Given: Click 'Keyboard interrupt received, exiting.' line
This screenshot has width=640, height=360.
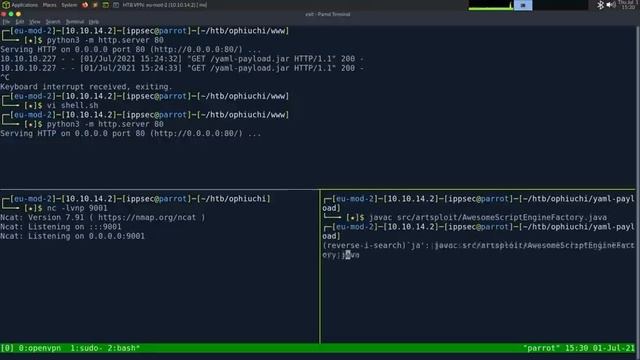Looking at the screenshot, I should coord(86,87).
